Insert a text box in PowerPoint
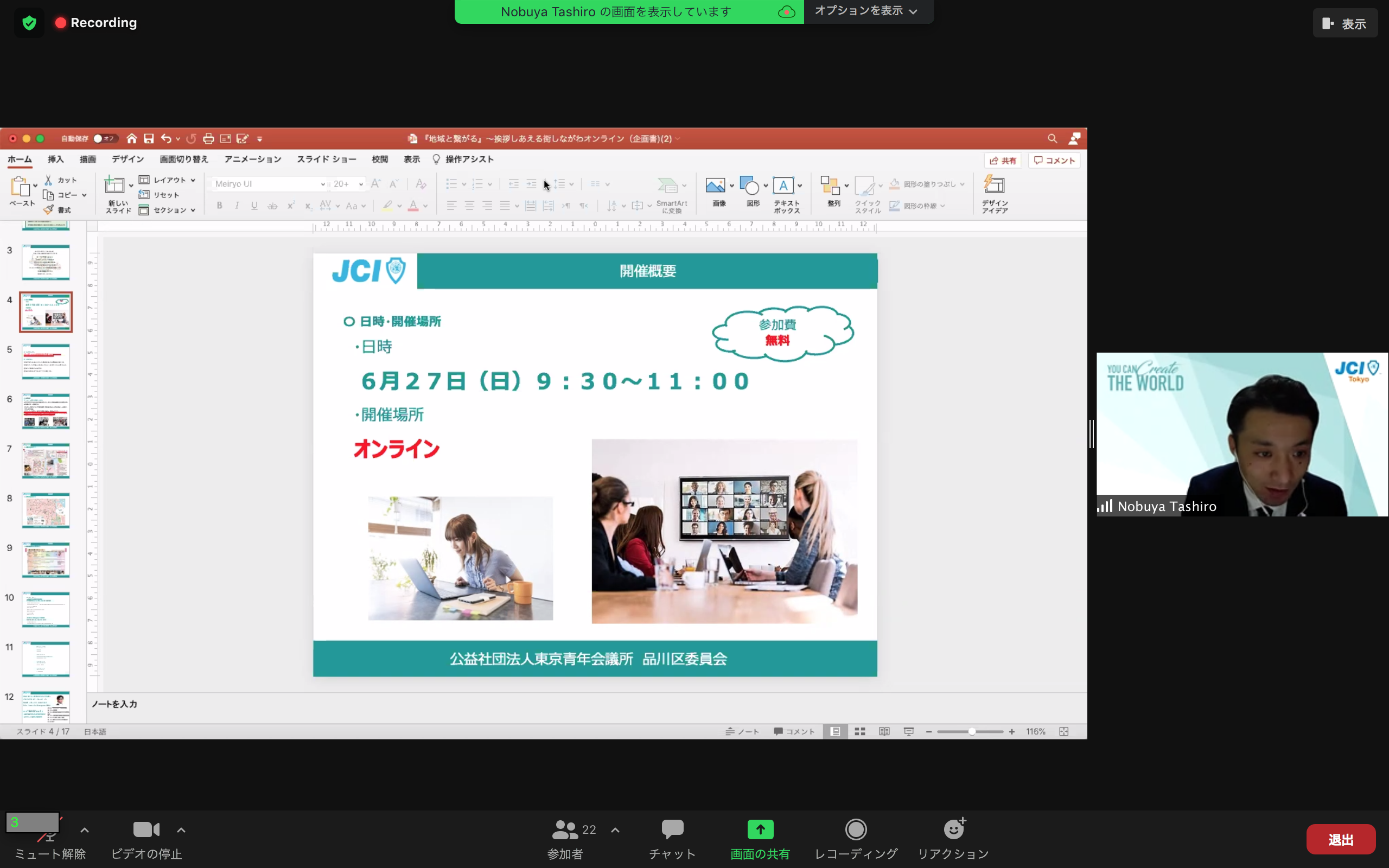 pyautogui.click(x=783, y=186)
